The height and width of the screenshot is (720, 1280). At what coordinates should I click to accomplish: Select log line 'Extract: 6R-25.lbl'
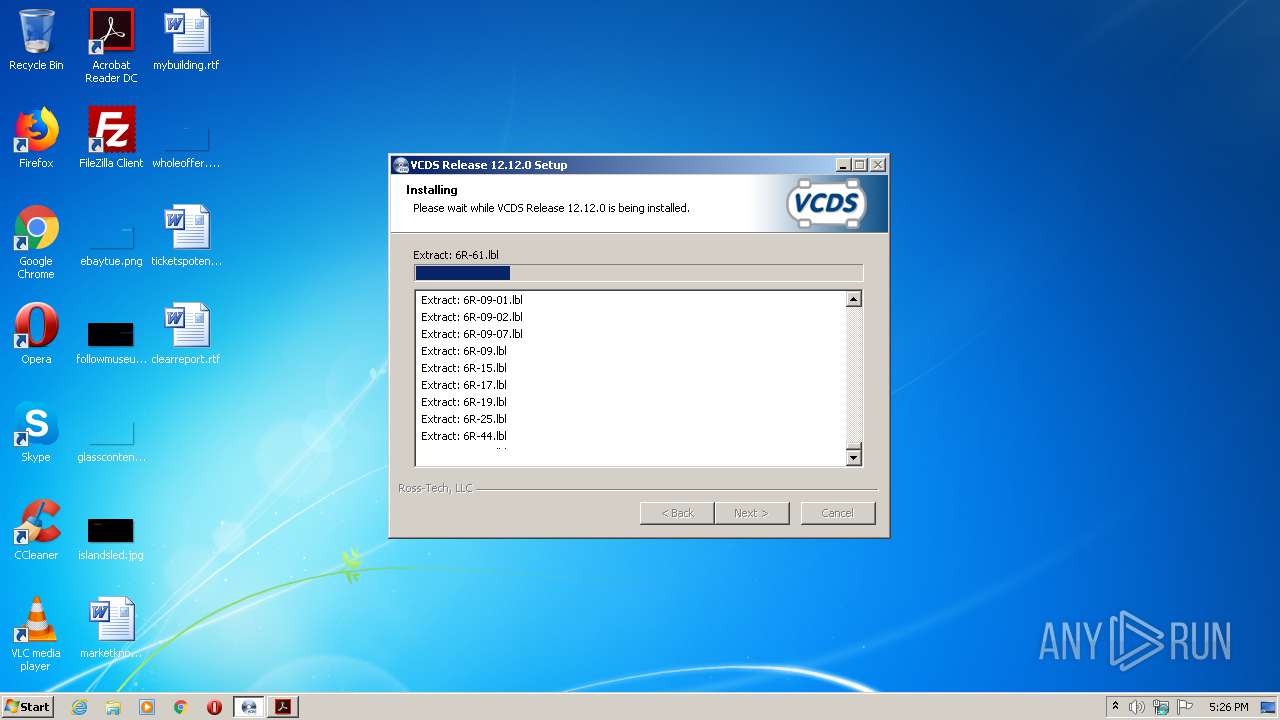click(x=464, y=419)
